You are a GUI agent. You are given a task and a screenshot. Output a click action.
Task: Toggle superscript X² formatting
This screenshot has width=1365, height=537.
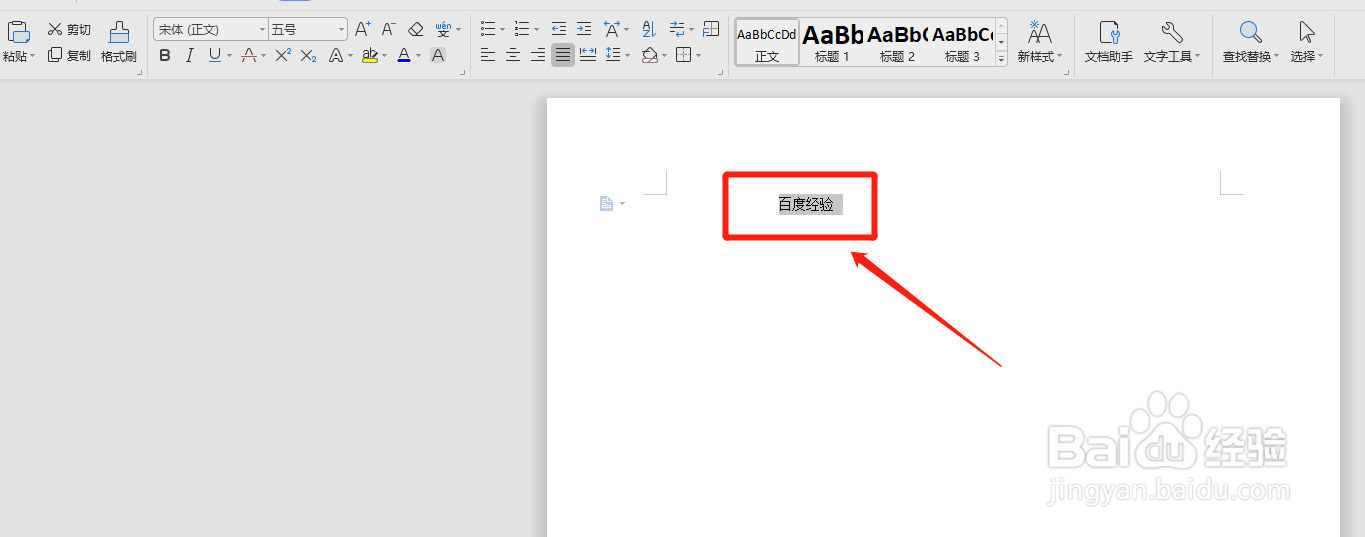pyautogui.click(x=283, y=56)
